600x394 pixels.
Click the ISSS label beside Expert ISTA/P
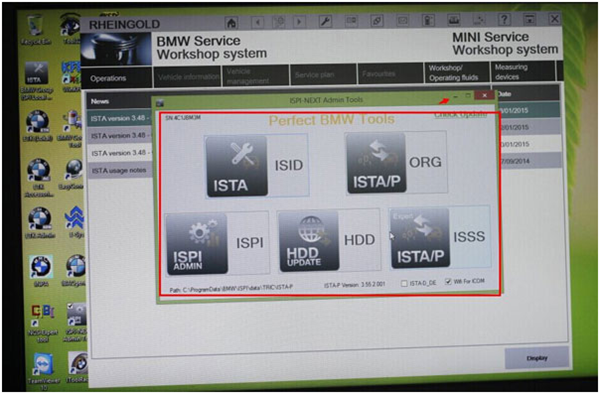[x=469, y=236]
